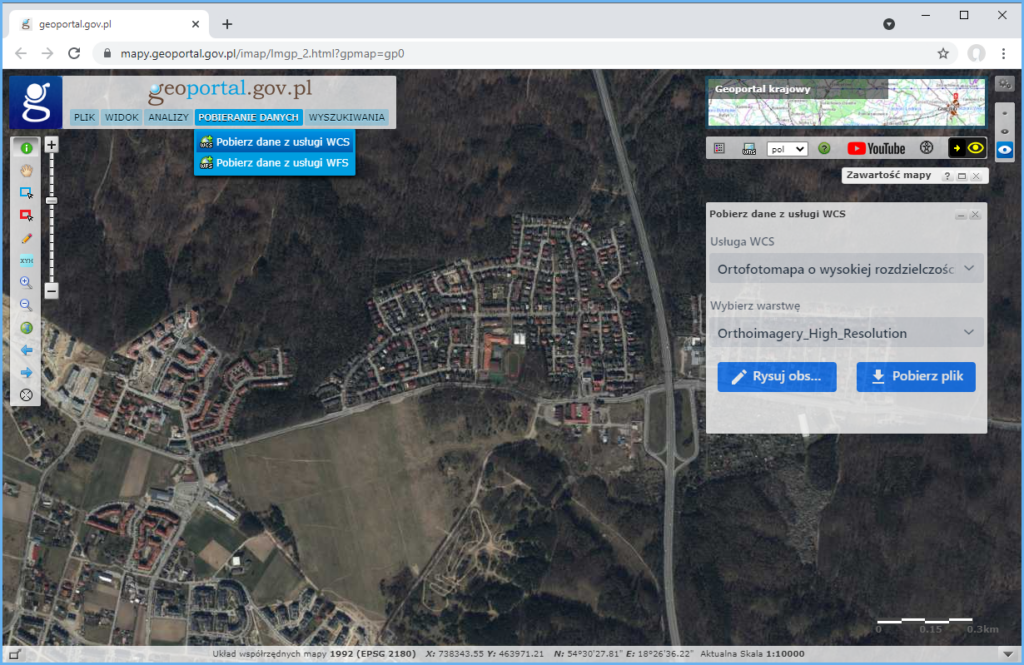Select the green info identify tool
Viewport: 1024px width, 665px height.
click(26, 148)
